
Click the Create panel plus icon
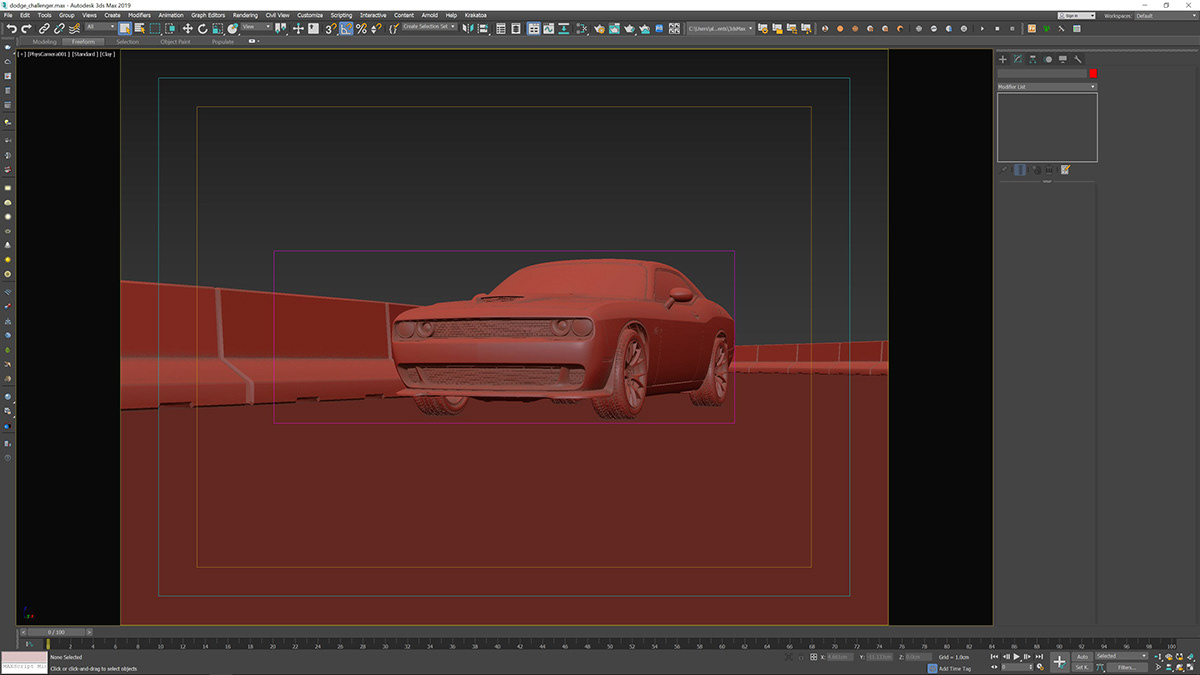coord(1002,59)
